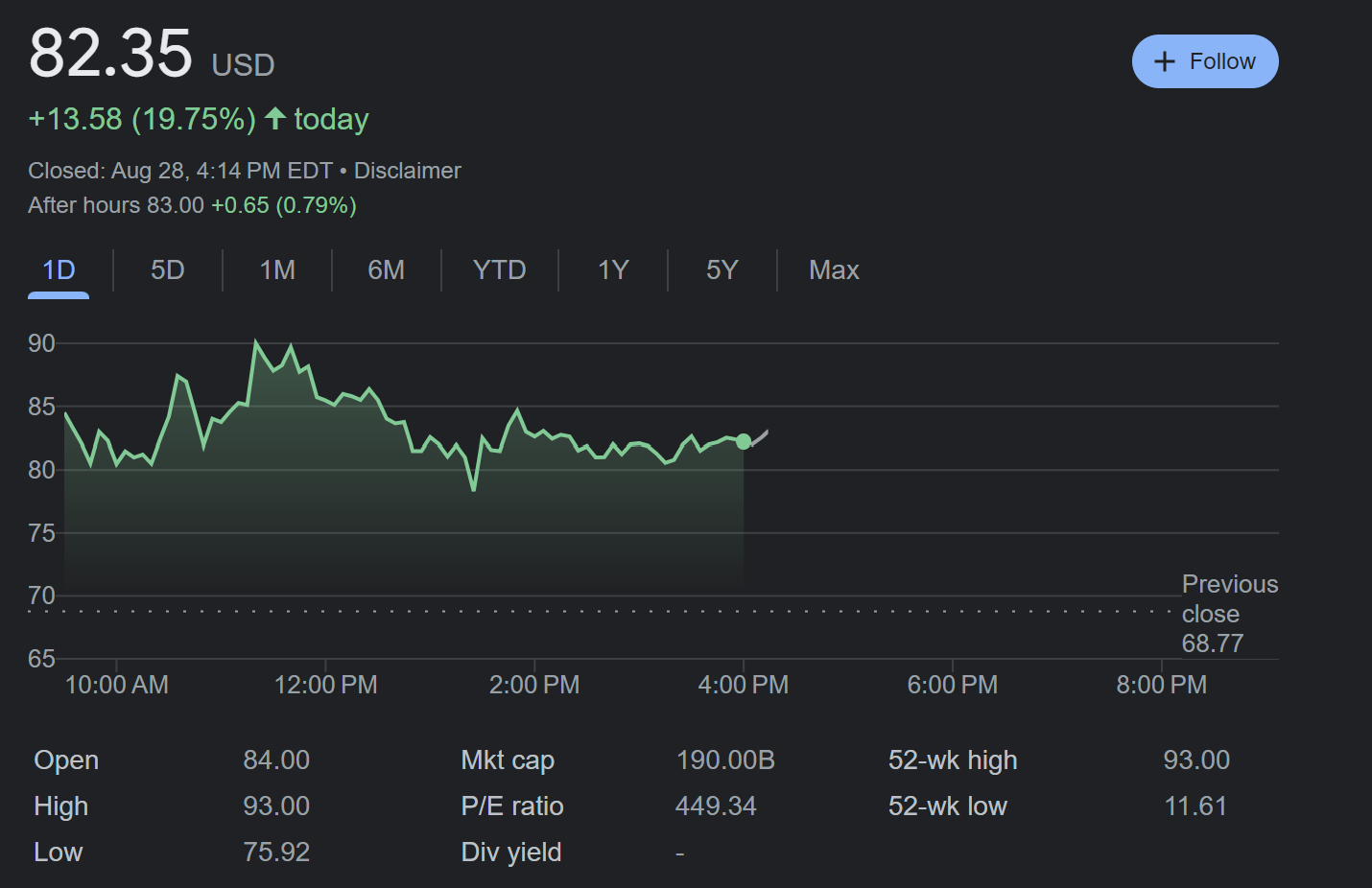Select the Max time range

(x=834, y=270)
